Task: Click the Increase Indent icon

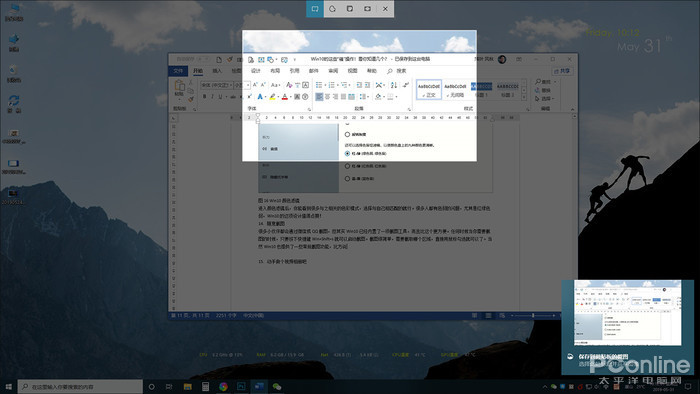Action: [x=367, y=85]
